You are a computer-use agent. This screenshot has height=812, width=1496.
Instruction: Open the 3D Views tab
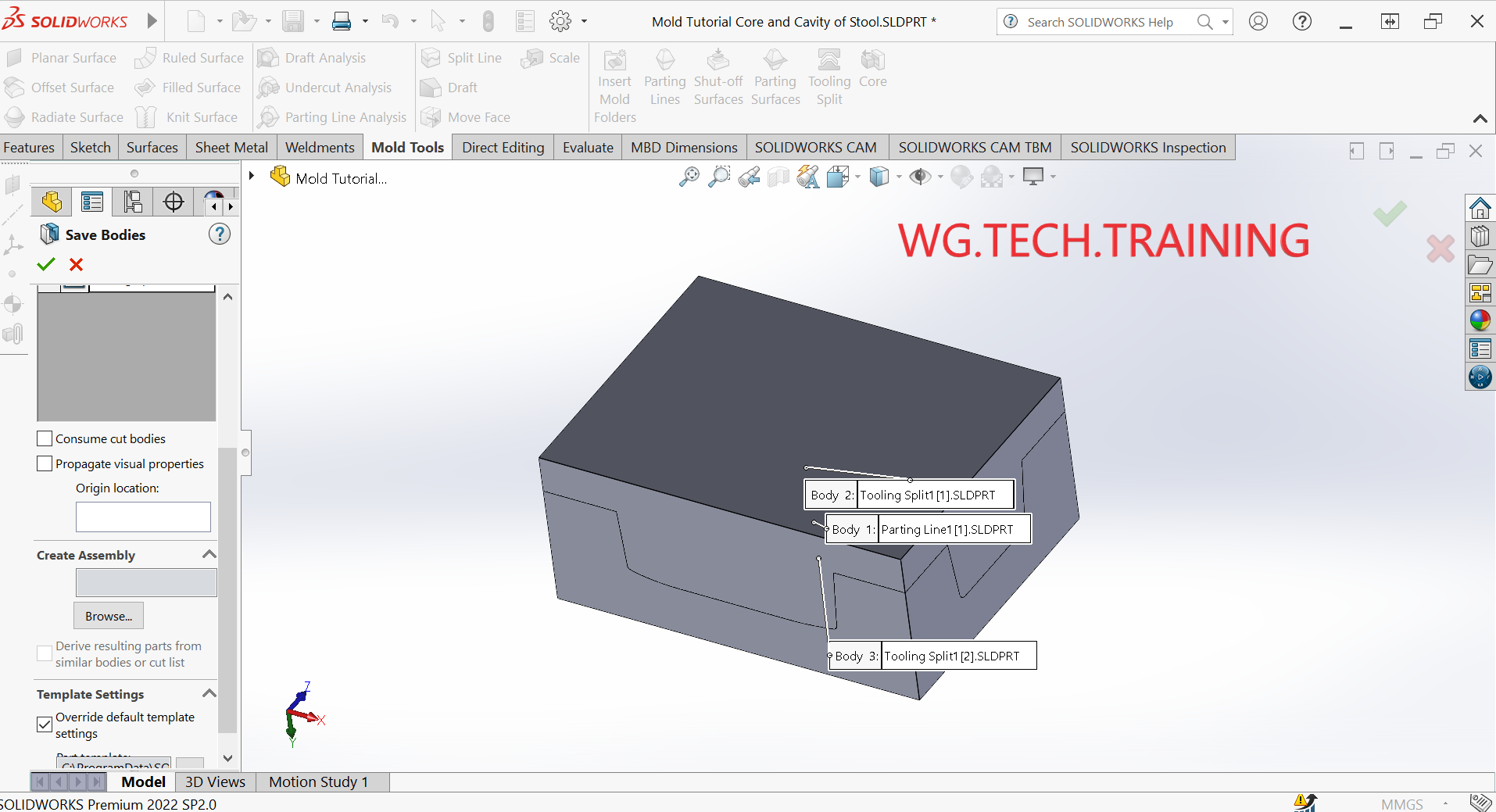[215, 782]
